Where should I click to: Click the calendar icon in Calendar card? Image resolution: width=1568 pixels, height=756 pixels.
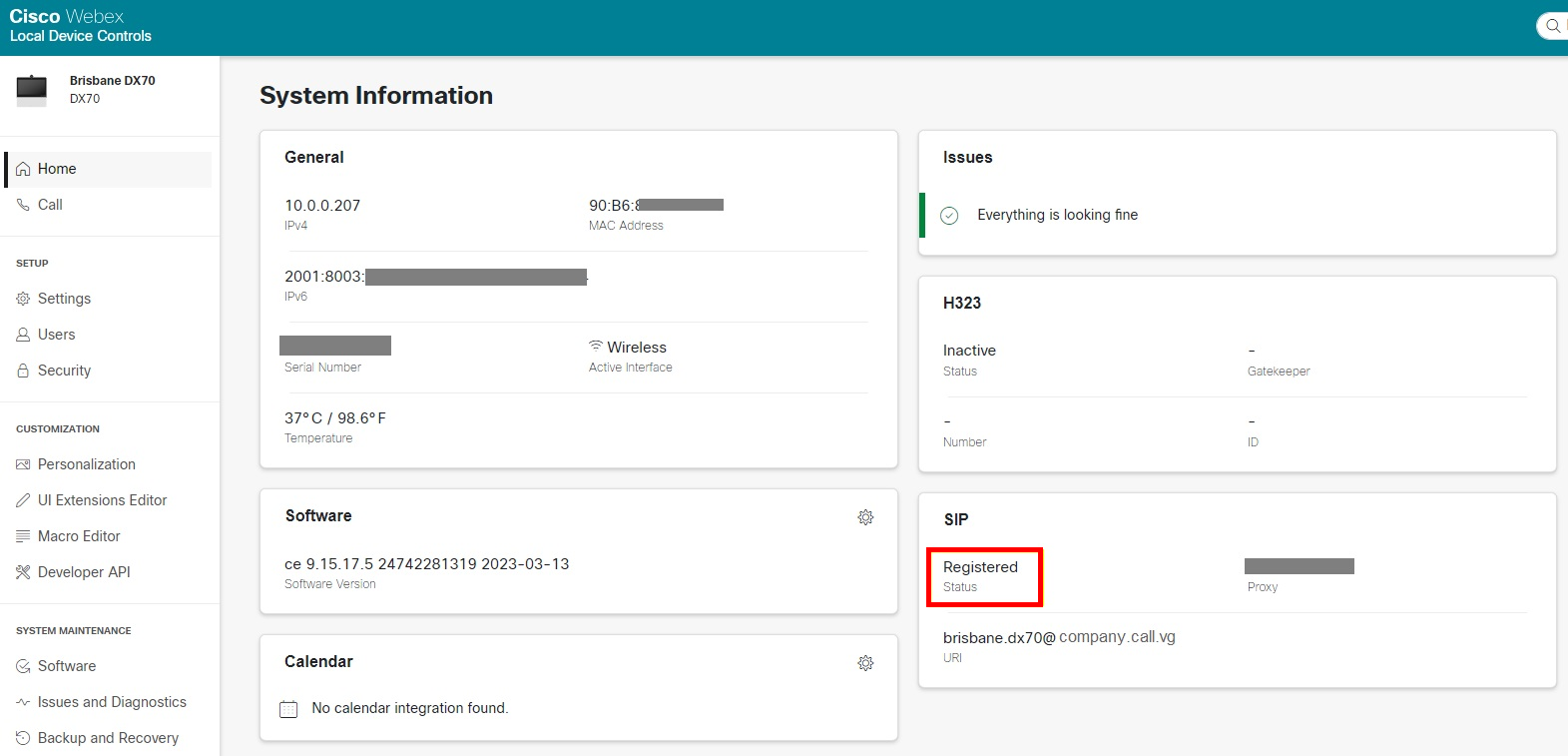[x=288, y=709]
